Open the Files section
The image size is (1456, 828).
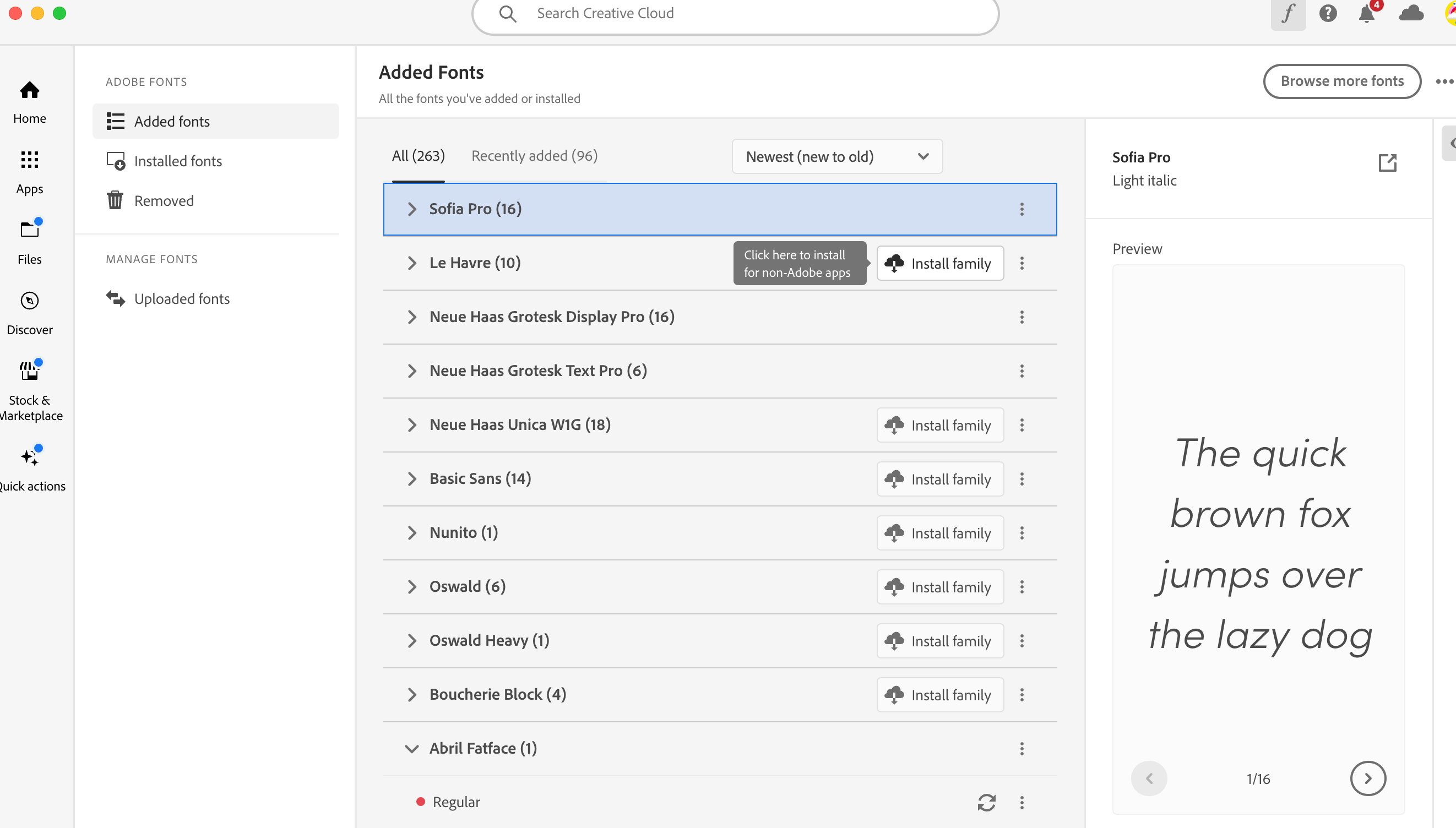(x=30, y=243)
